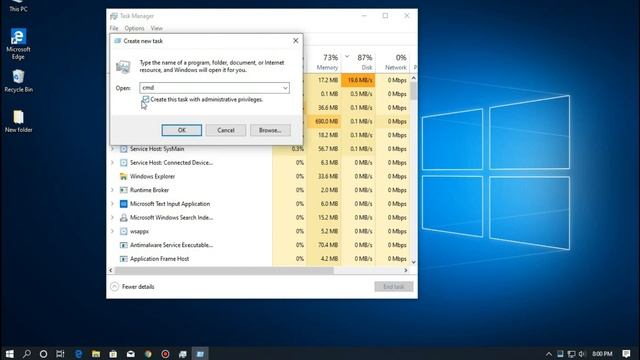Click the End task button

(x=393, y=287)
